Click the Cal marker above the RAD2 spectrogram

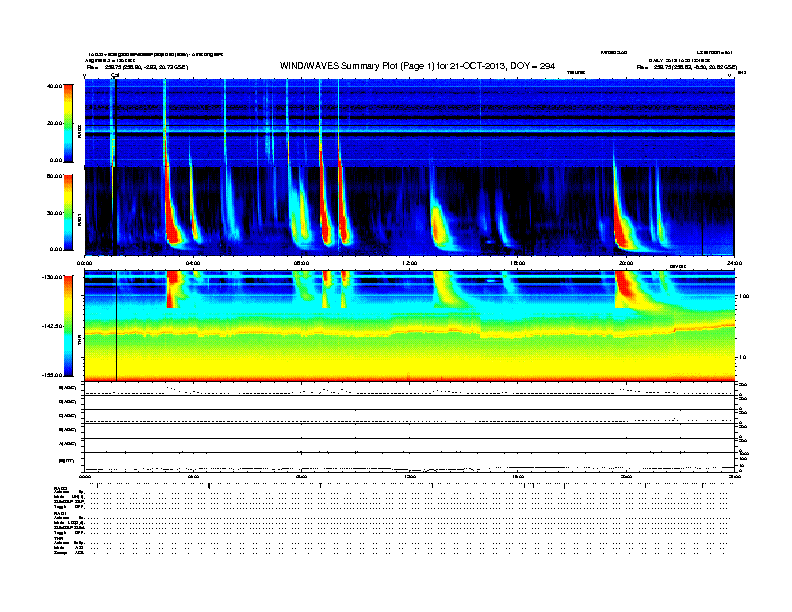click(x=115, y=76)
